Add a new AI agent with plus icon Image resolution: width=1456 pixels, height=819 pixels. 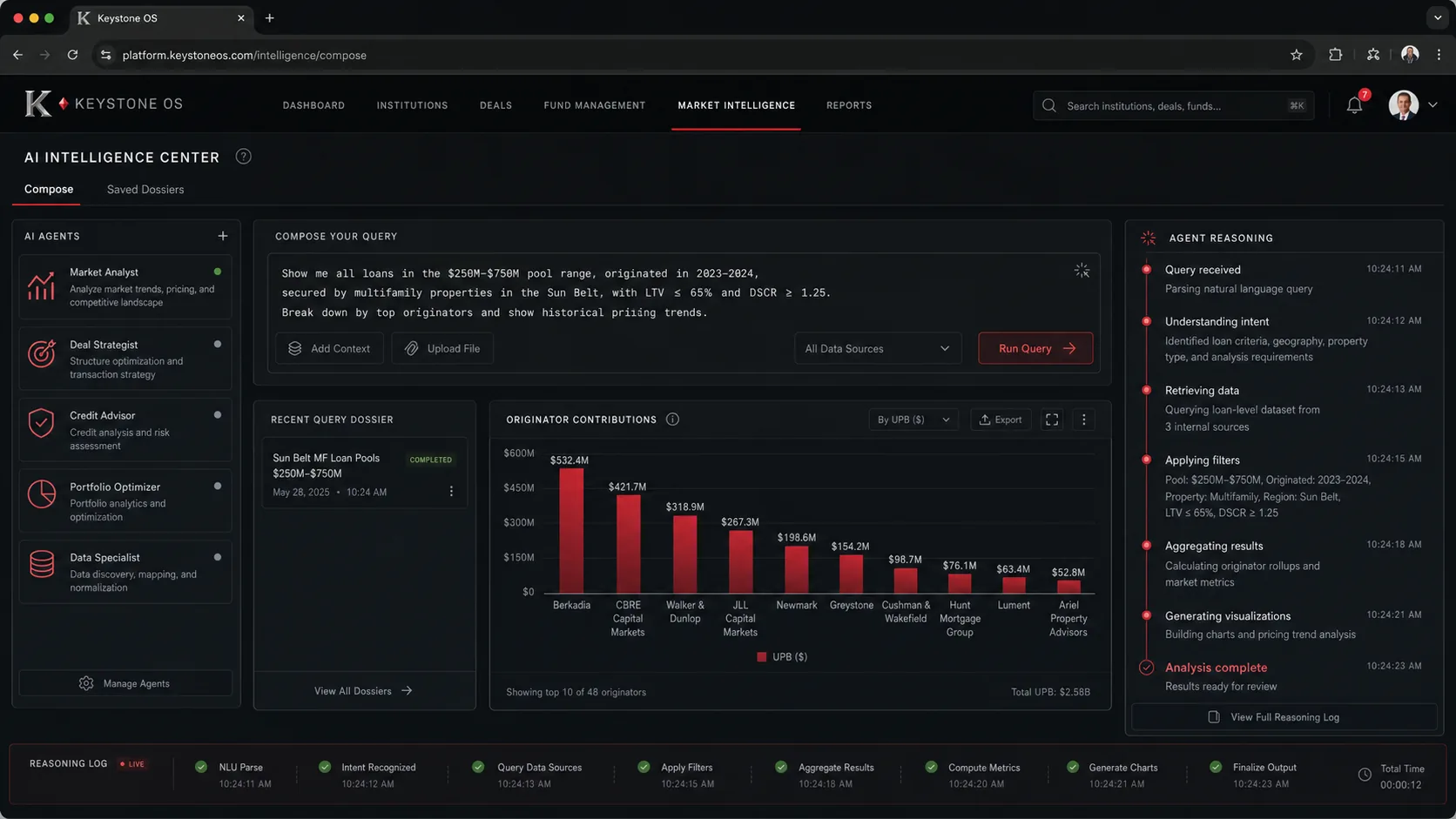point(223,236)
